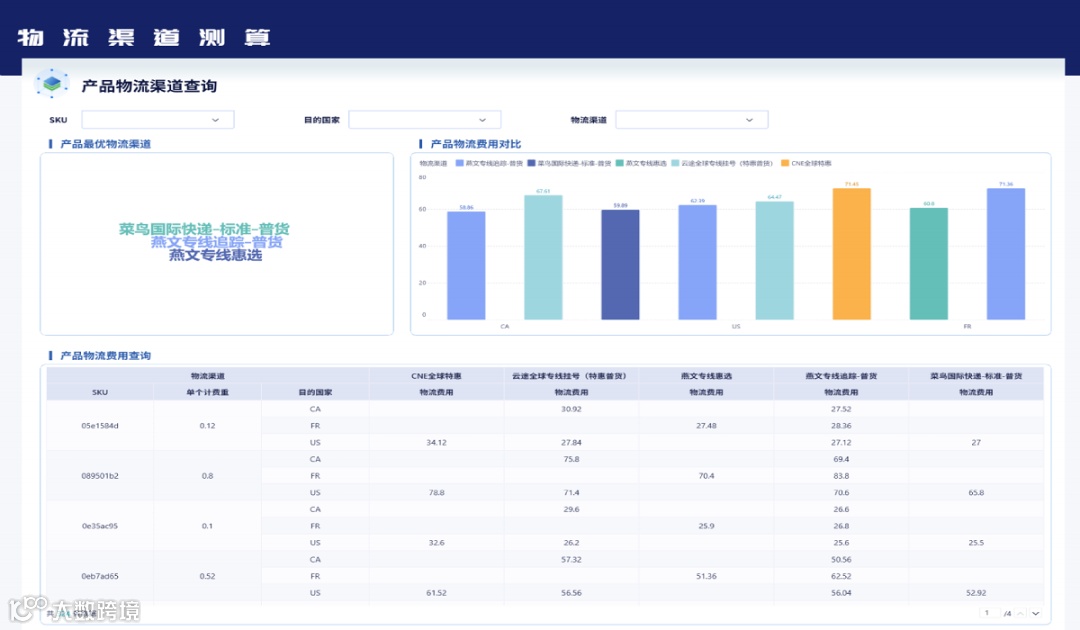
Task: Click 燕文专线惠选 in the optimal channel cloud
Action: click(x=216, y=255)
